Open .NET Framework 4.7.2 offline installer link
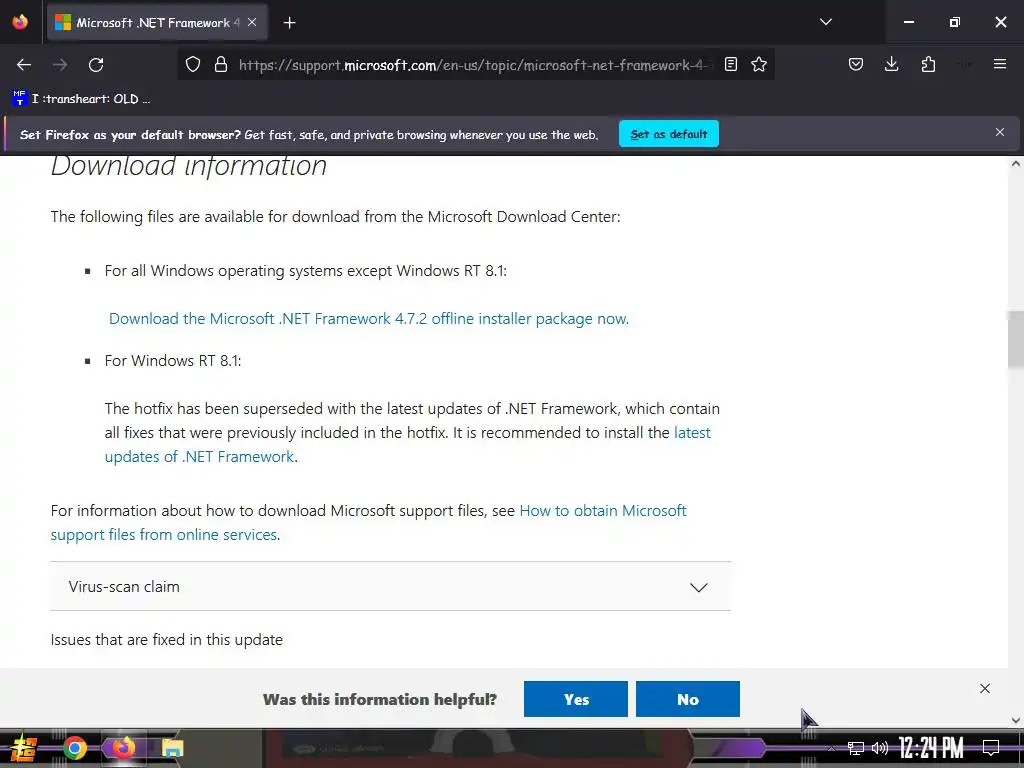 [369, 319]
